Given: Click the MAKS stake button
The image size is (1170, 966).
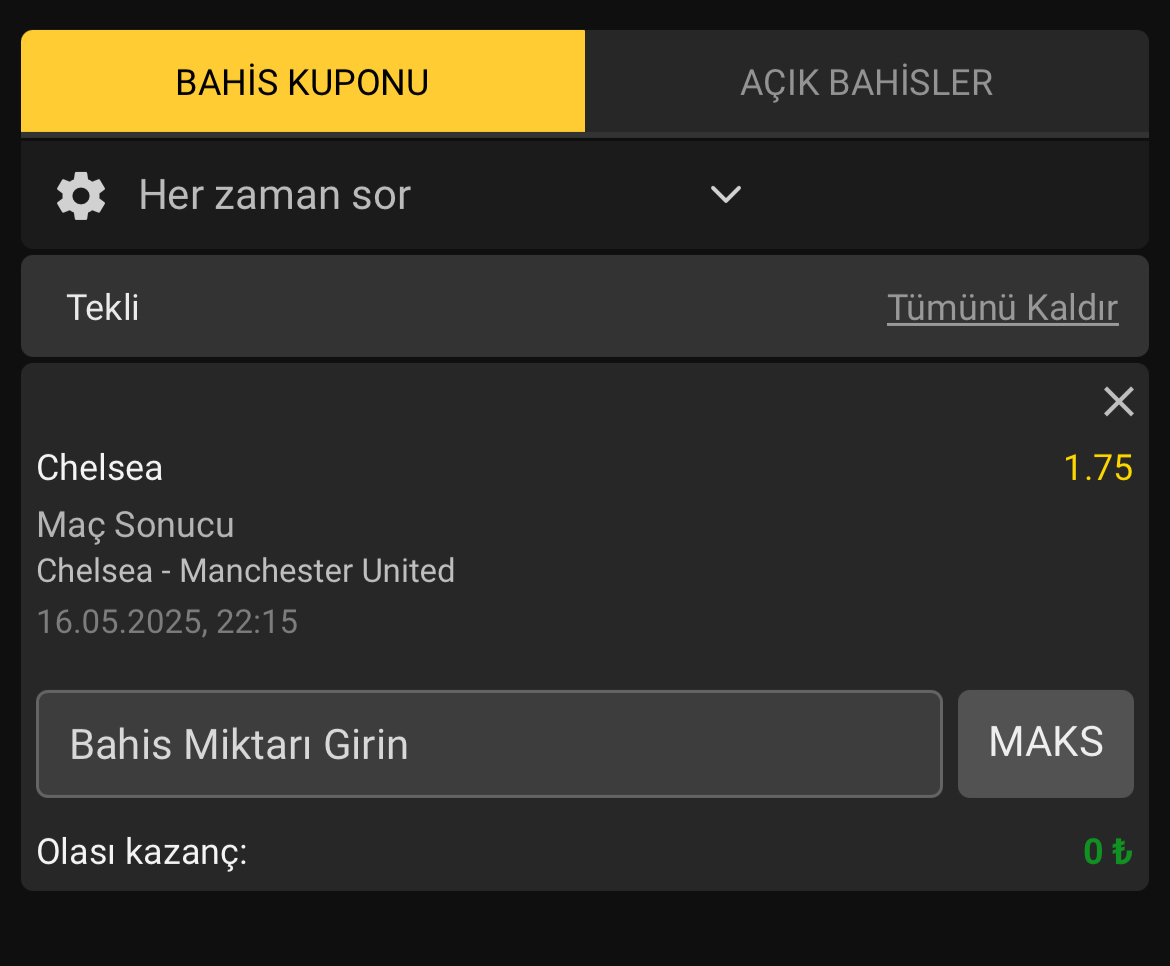Looking at the screenshot, I should (x=1045, y=743).
